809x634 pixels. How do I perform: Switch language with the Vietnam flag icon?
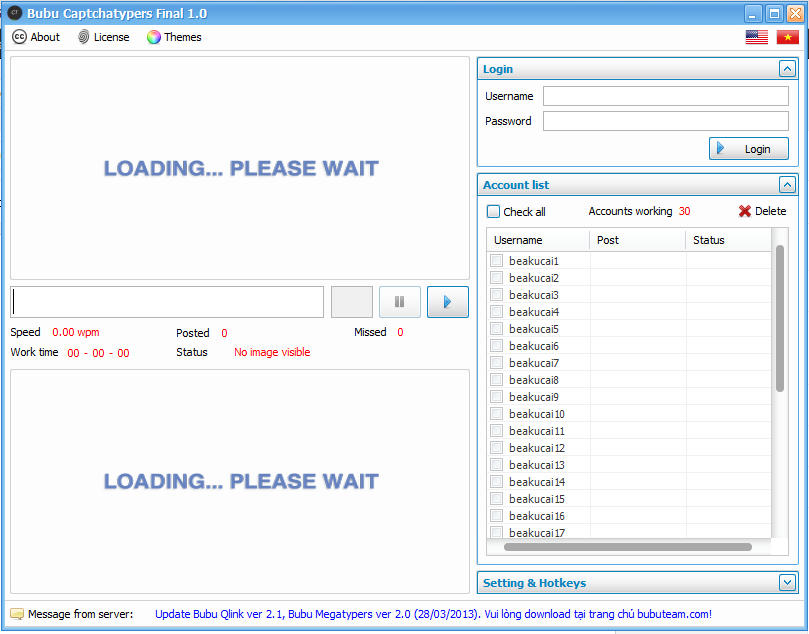point(787,37)
